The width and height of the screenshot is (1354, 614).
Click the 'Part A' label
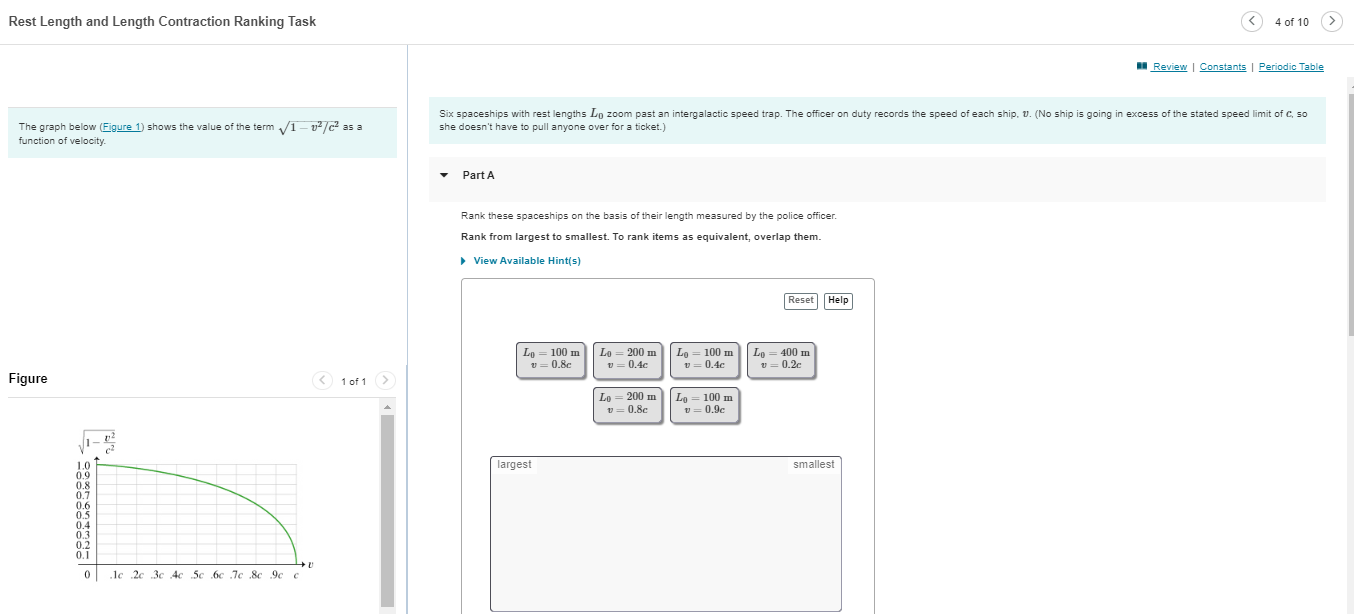pyautogui.click(x=479, y=175)
